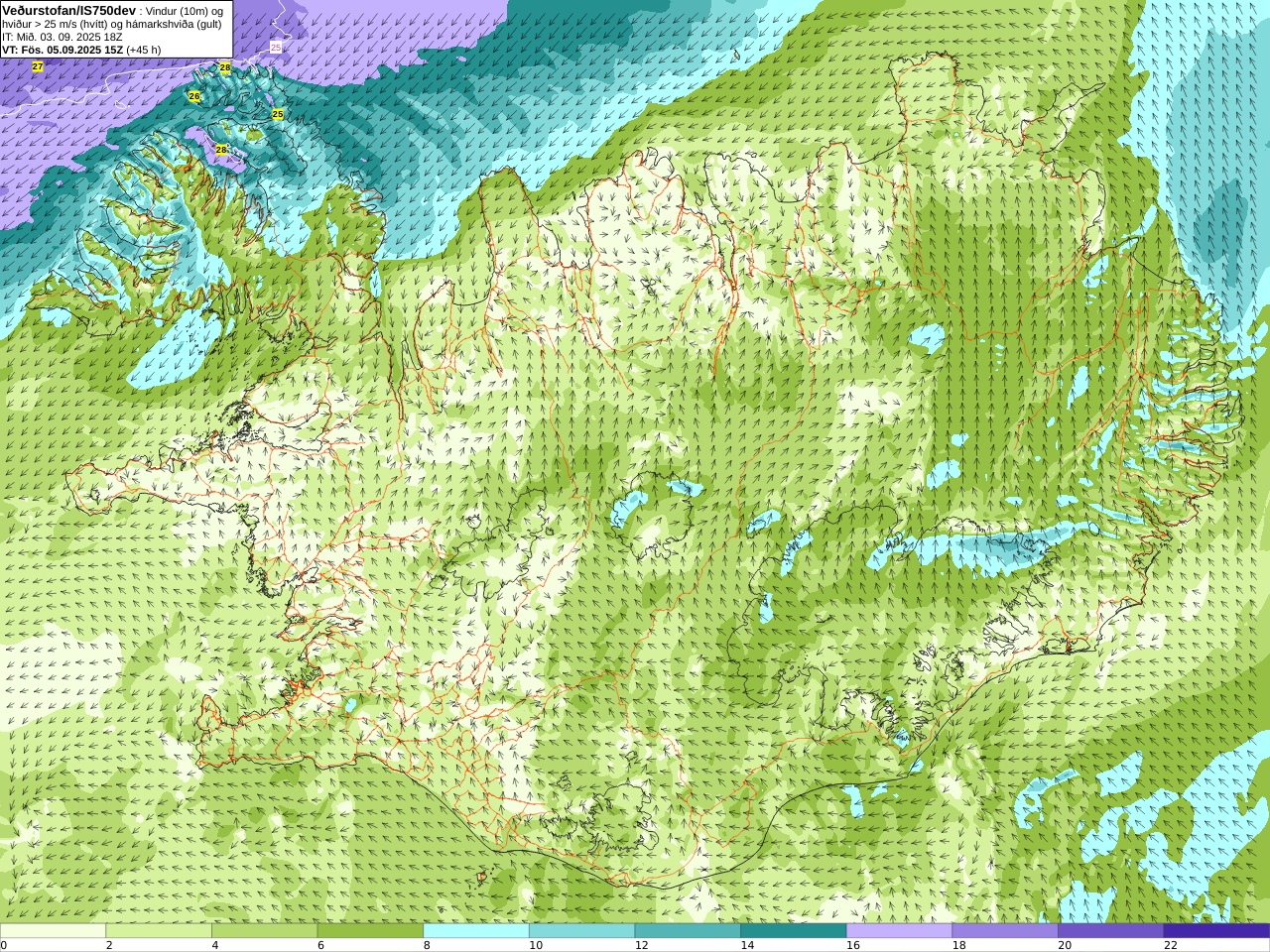Viewport: 1270px width, 952px height.
Task: Click the scale value 4 on color bar
Action: point(215,945)
